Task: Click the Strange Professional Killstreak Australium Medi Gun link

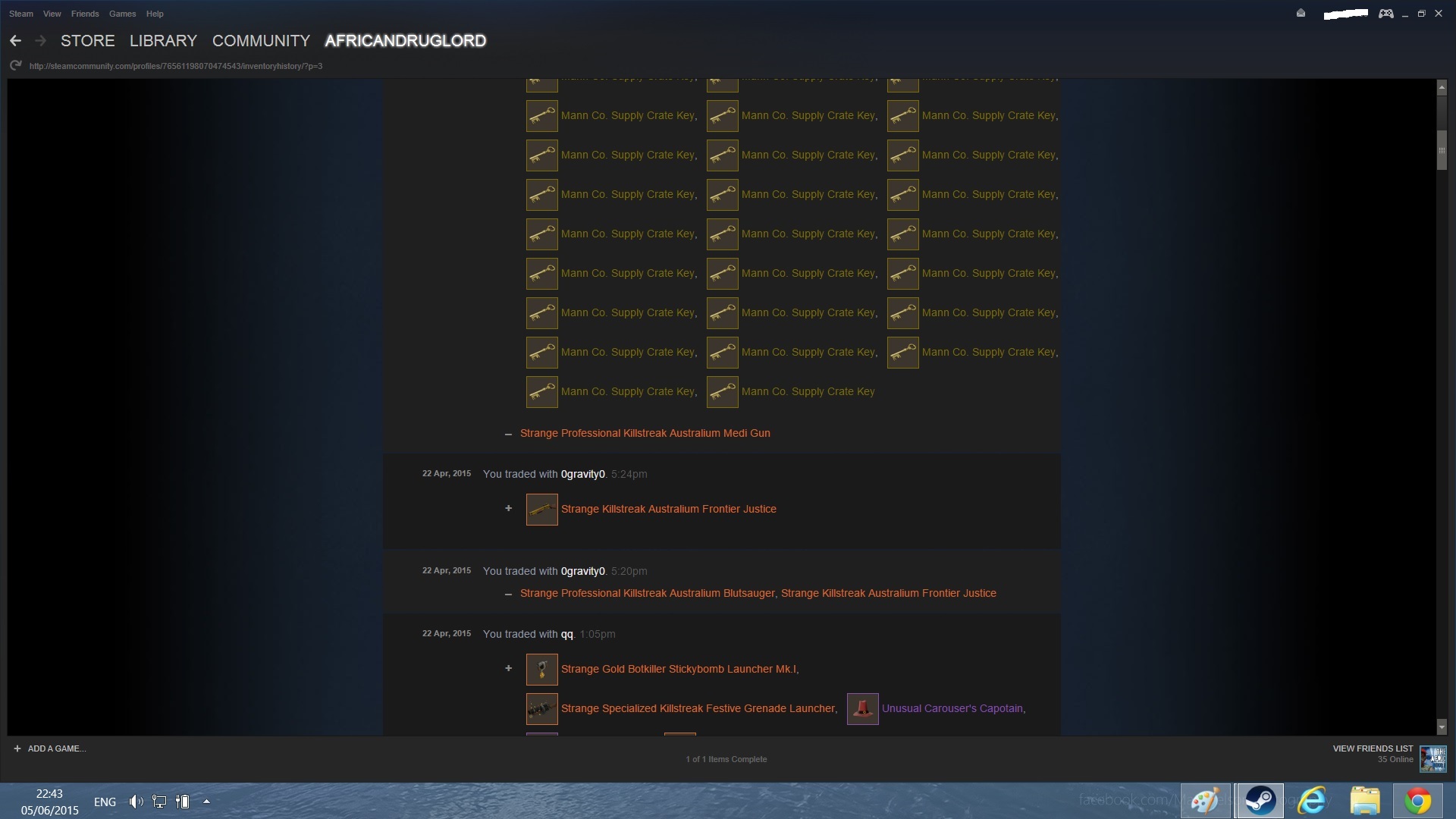Action: pyautogui.click(x=645, y=434)
